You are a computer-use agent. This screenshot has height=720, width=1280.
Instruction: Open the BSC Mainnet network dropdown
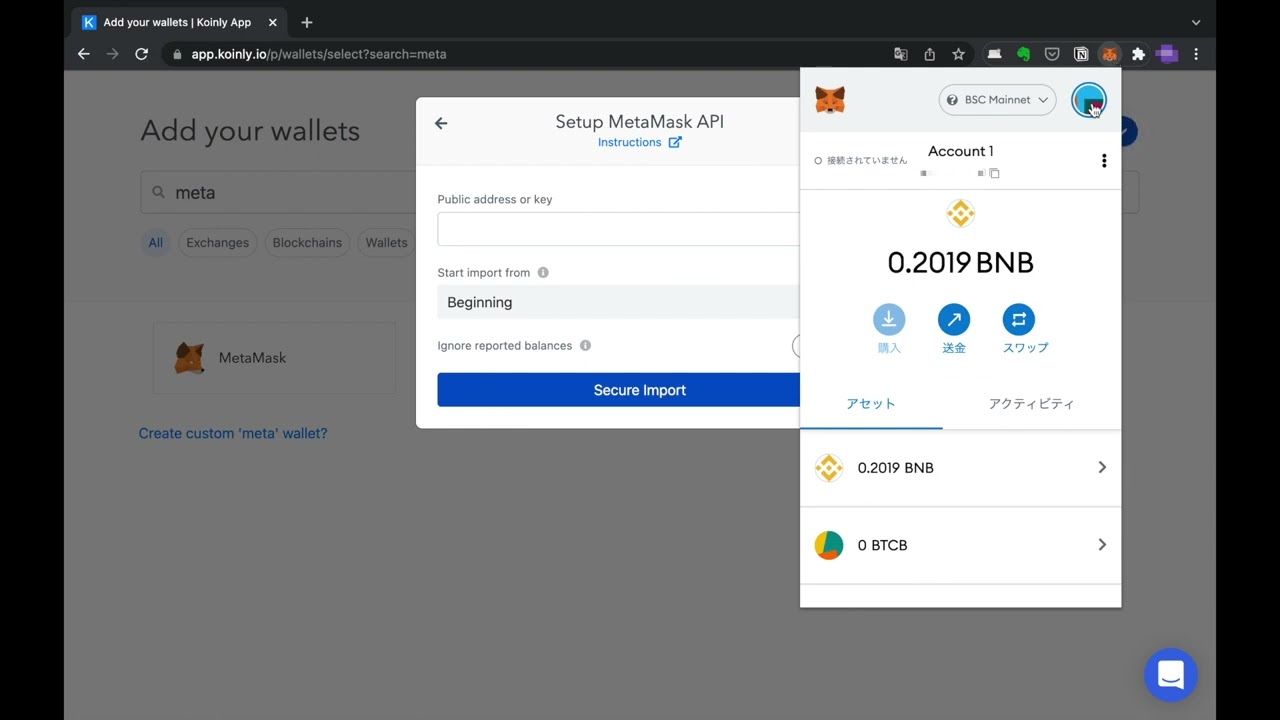(997, 100)
